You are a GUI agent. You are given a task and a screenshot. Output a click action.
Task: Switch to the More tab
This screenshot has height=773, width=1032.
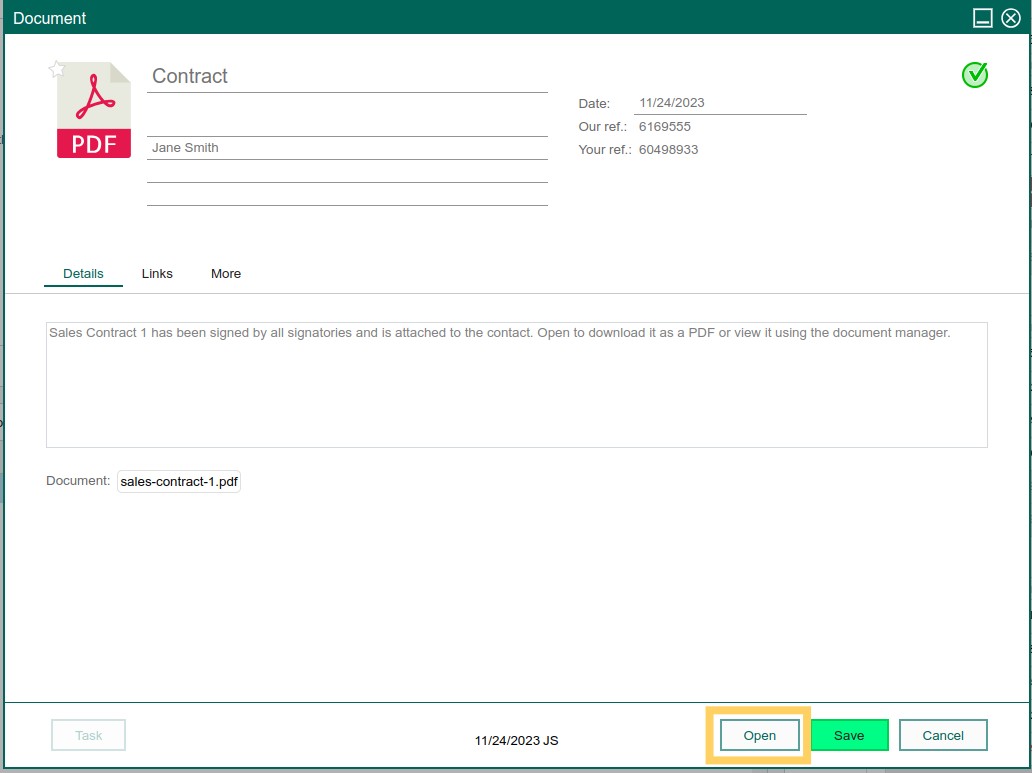point(225,273)
